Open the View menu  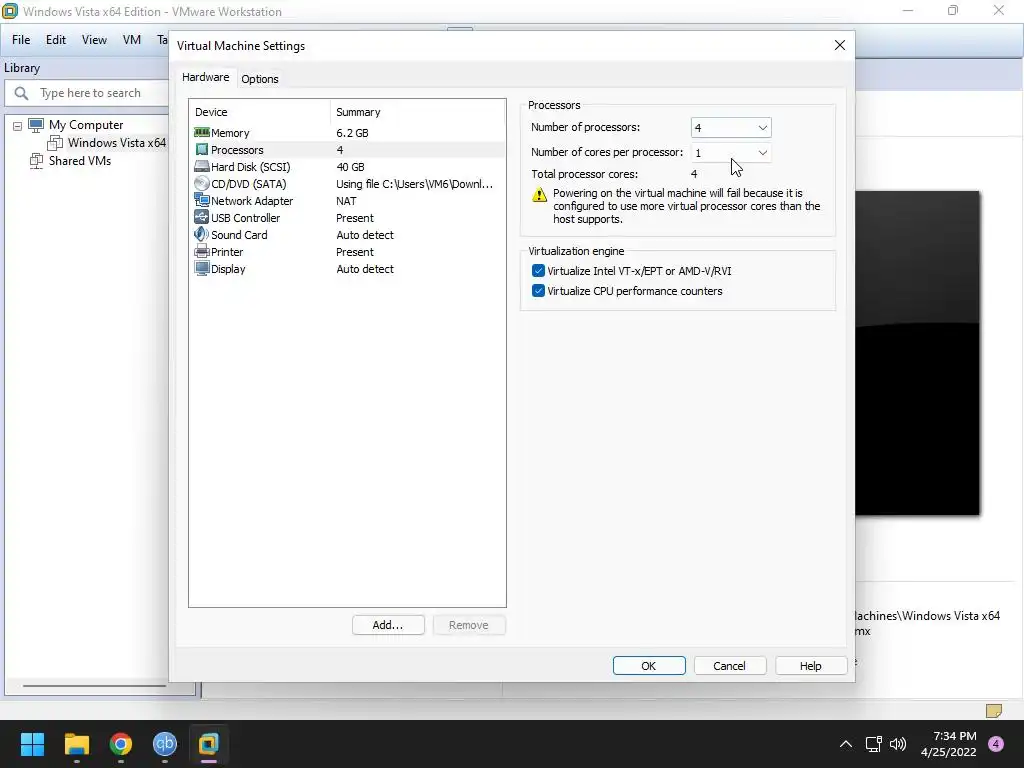[x=94, y=40]
